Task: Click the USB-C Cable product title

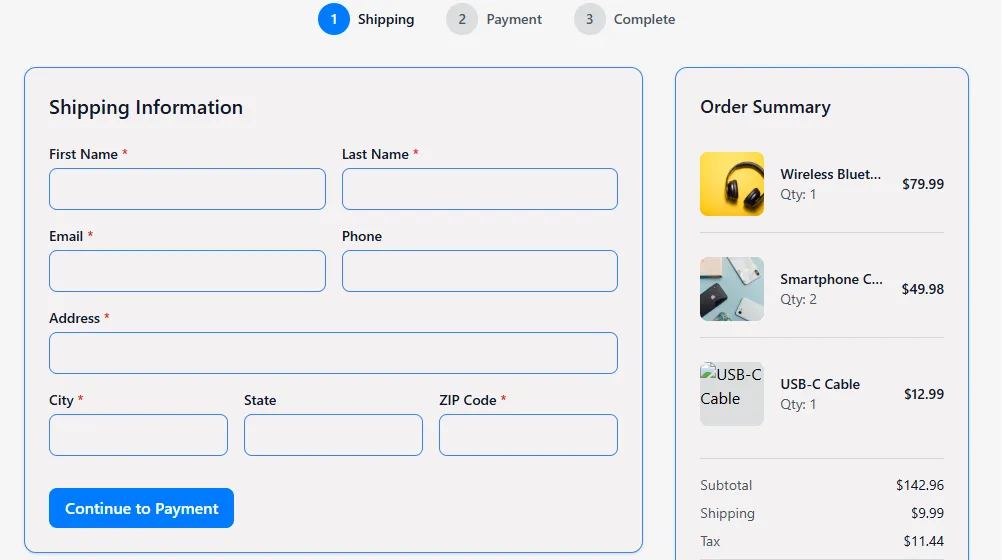Action: [820, 384]
